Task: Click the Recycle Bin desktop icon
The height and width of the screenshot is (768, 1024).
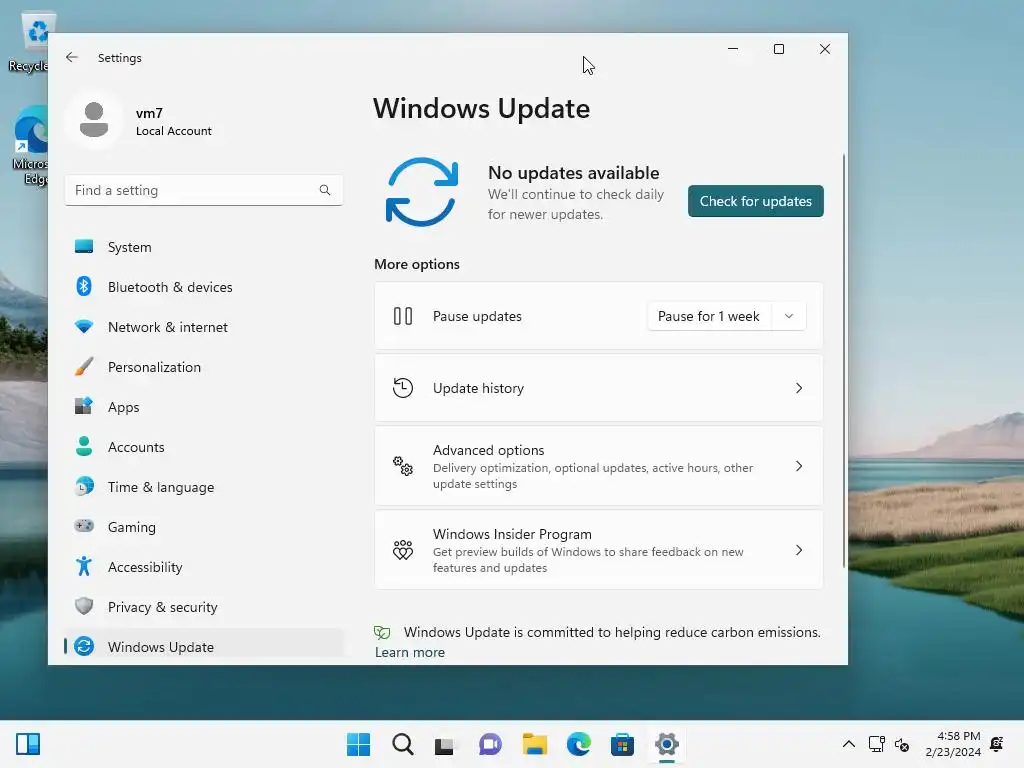Action: coord(29,42)
